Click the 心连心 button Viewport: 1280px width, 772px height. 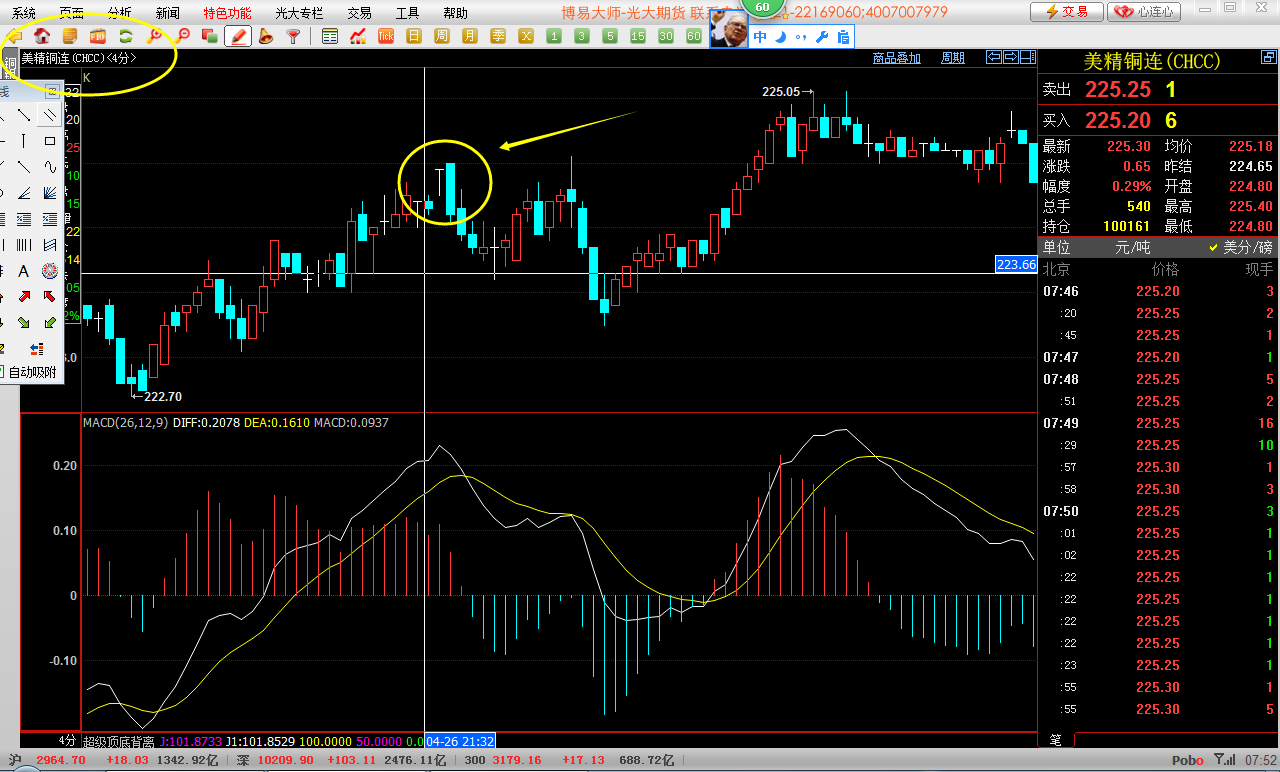(1145, 12)
